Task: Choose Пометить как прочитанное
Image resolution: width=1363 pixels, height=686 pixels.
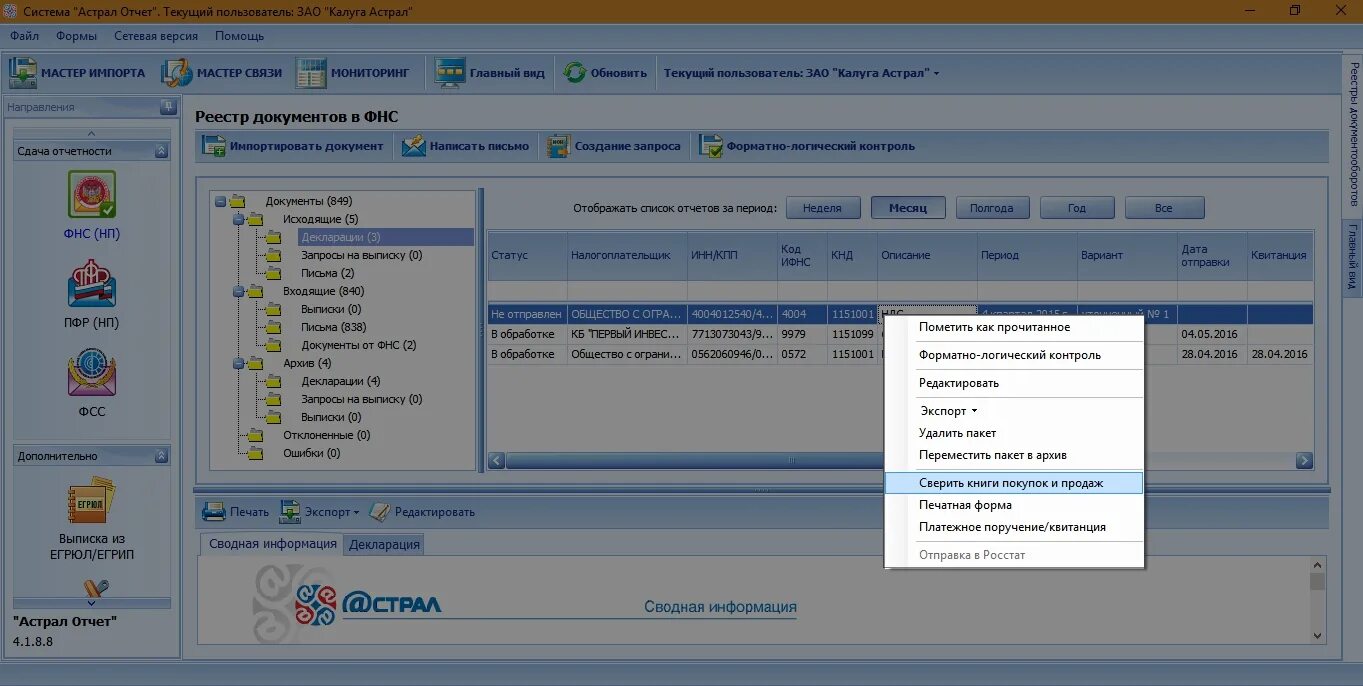Action: point(1014,327)
